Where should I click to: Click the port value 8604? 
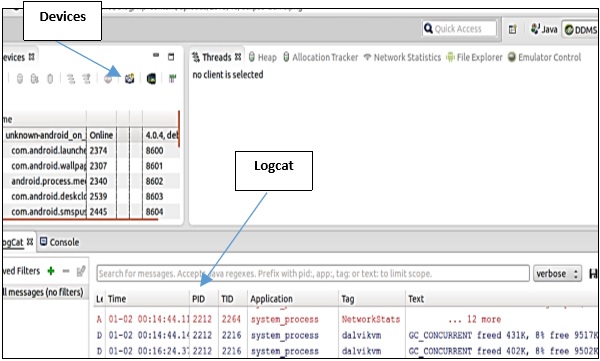click(154, 212)
